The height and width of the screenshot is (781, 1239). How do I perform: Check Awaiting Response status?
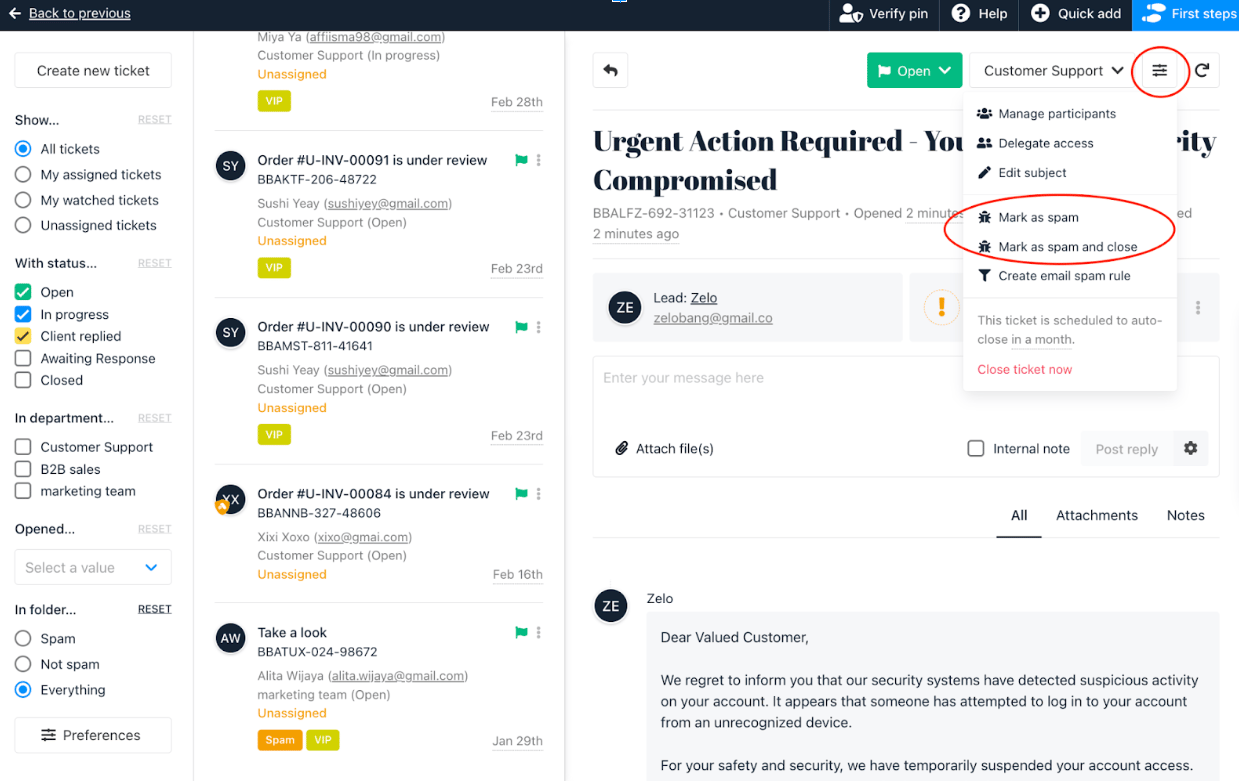tap(23, 358)
